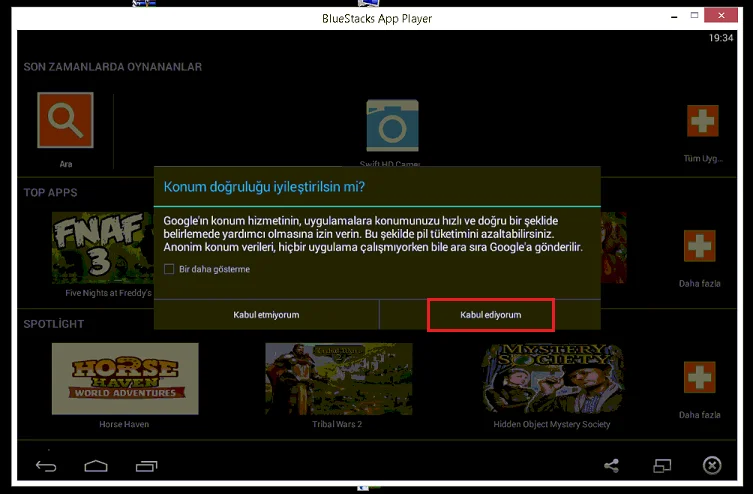Launch the Swift HD Camera app icon
Screen dimensions: 753x494
[392, 126]
